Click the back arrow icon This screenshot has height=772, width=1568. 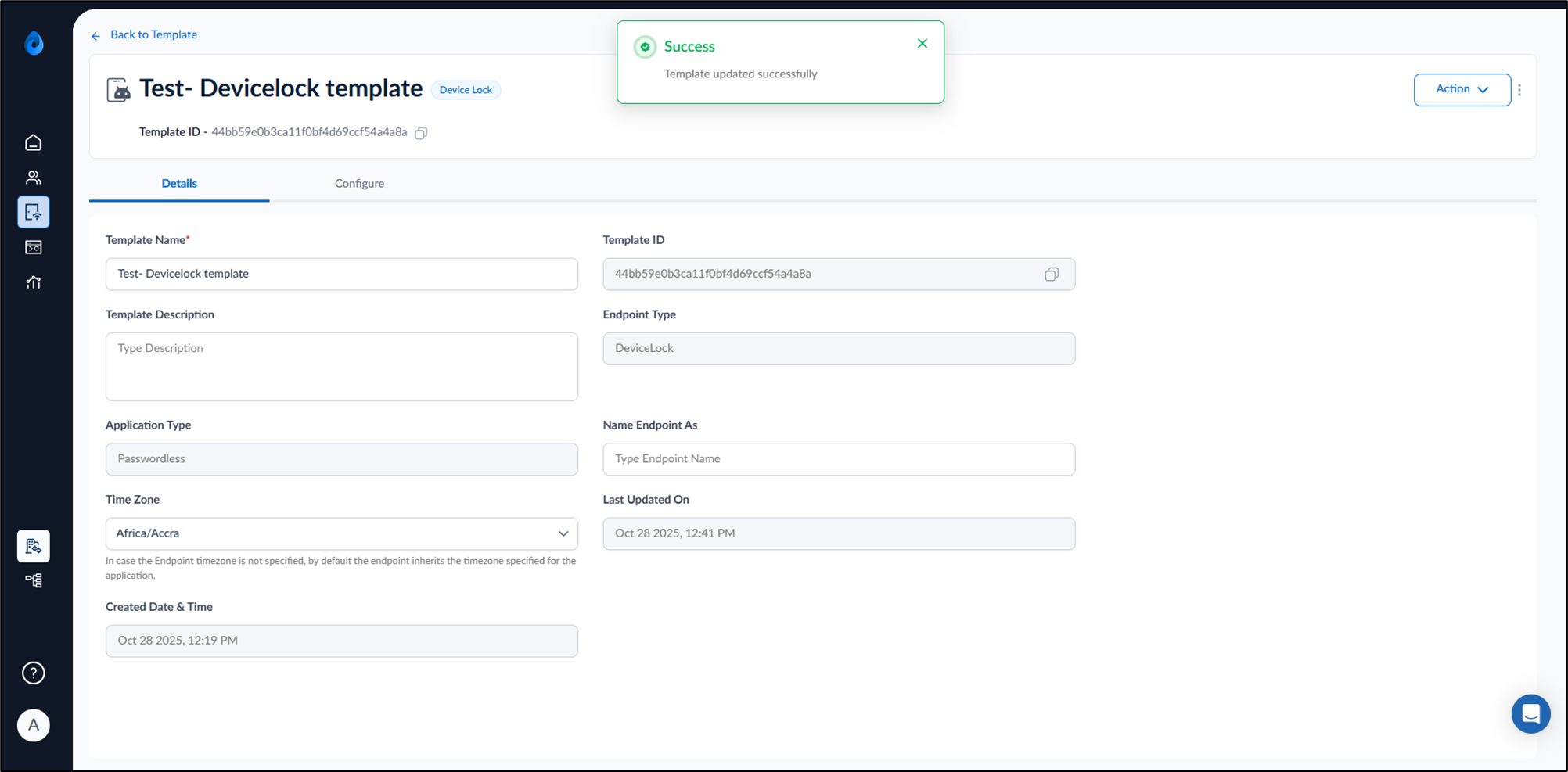pyautogui.click(x=95, y=35)
